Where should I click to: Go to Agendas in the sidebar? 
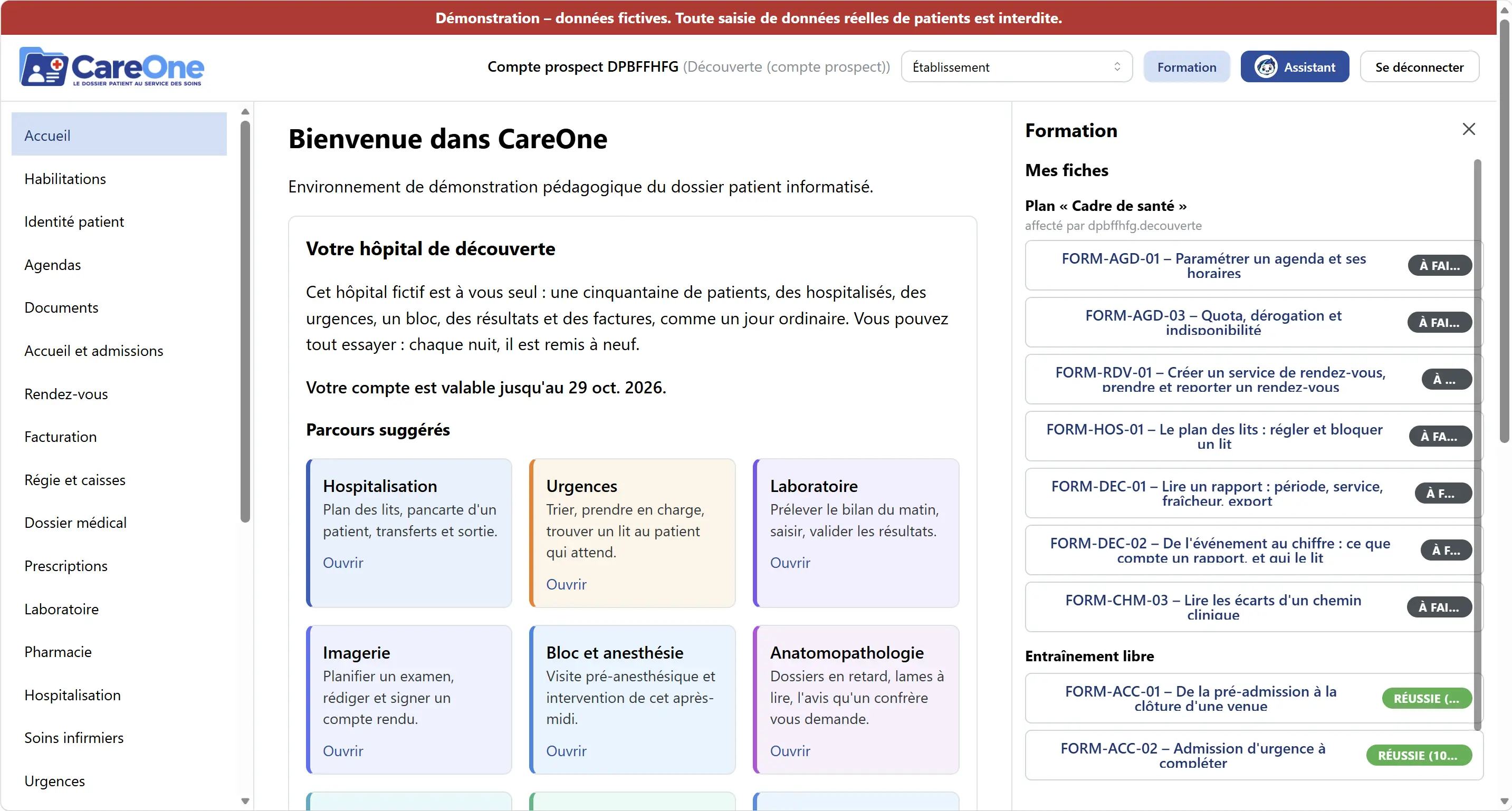(119, 265)
